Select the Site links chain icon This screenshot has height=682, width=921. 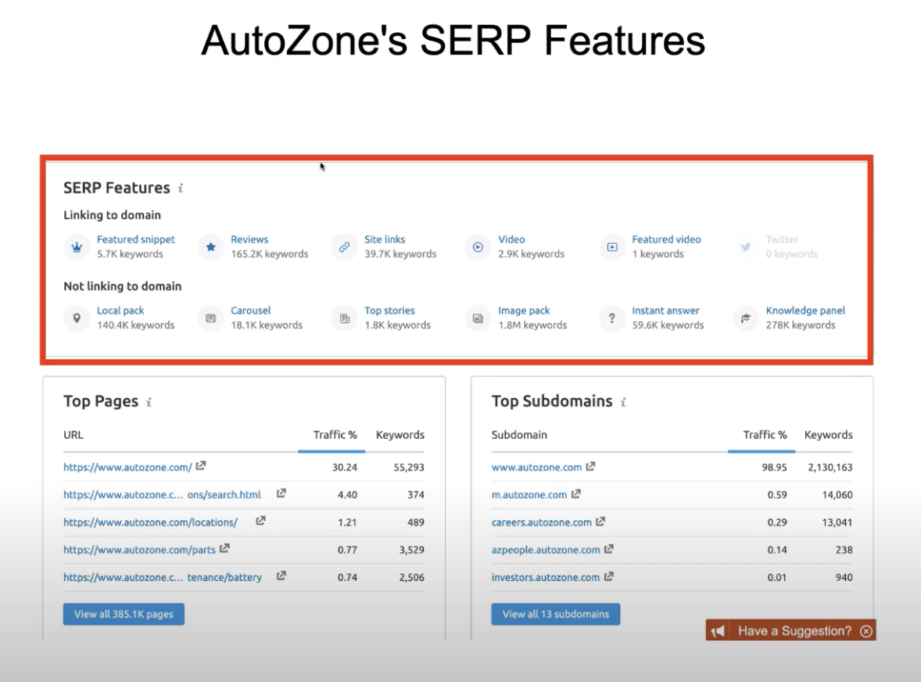pyautogui.click(x=344, y=246)
